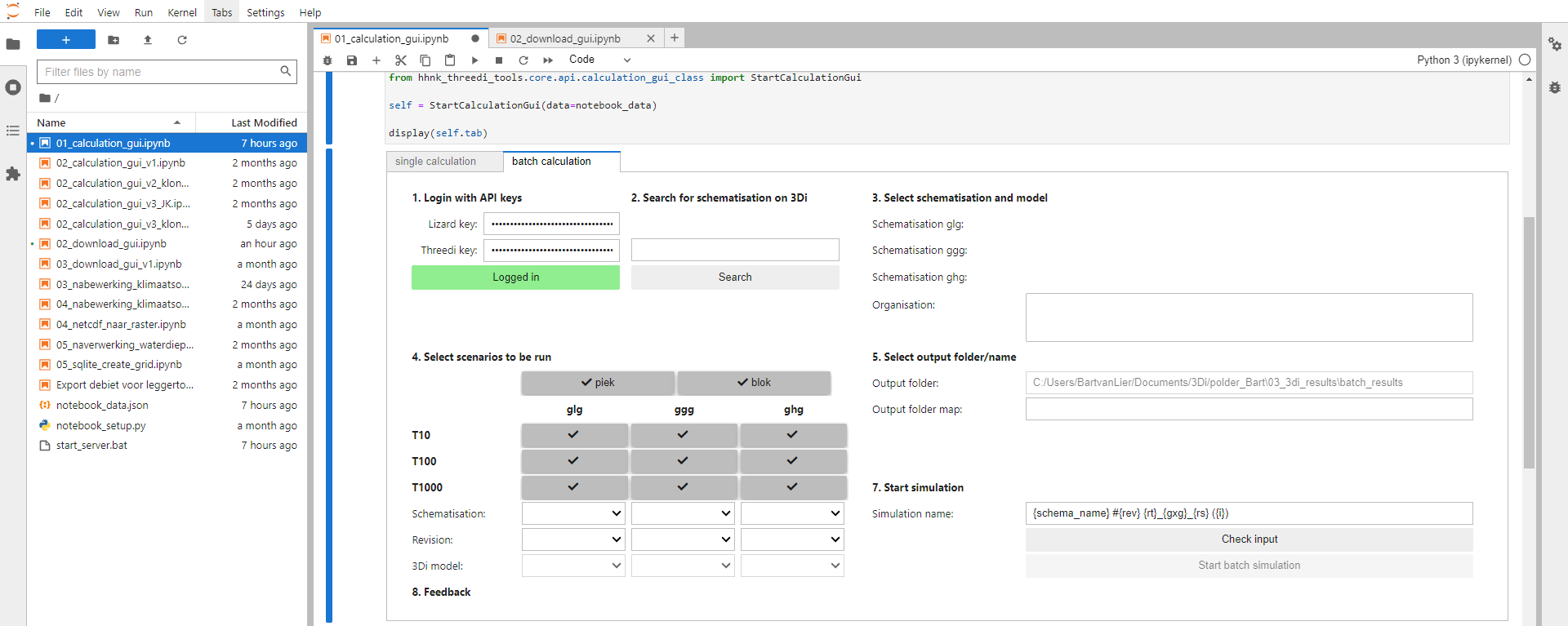Open the Settings menu
1568x626 pixels.
click(265, 12)
